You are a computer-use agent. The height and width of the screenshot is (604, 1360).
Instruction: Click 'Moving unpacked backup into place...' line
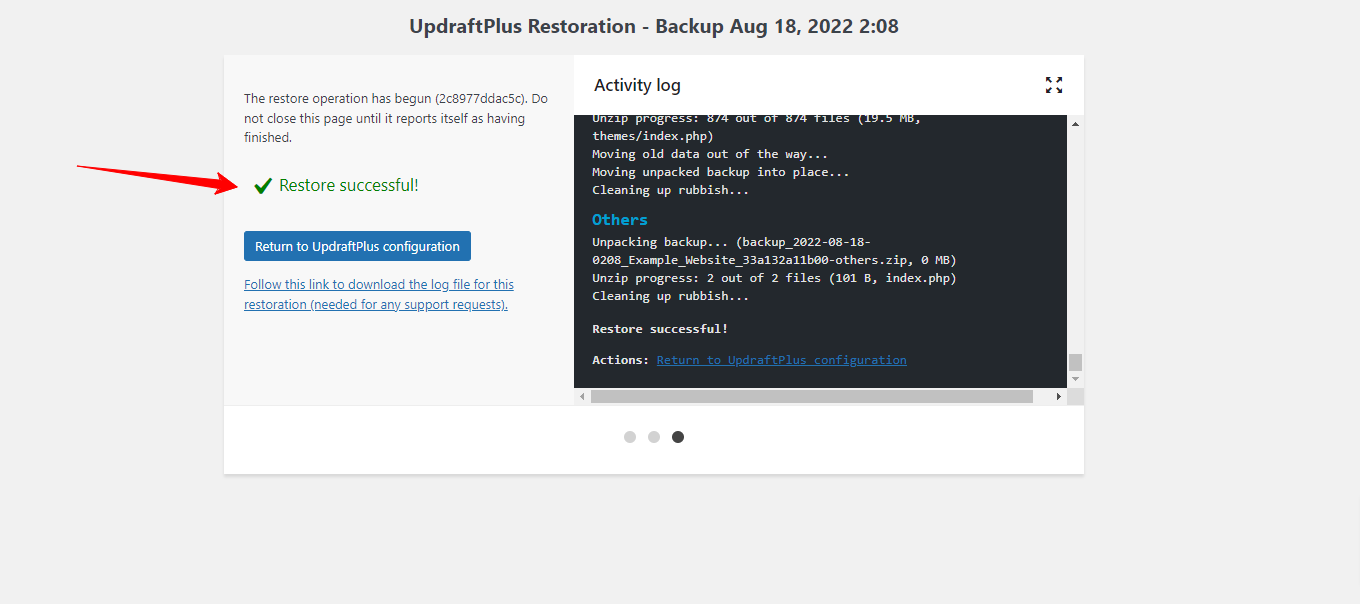coord(721,172)
